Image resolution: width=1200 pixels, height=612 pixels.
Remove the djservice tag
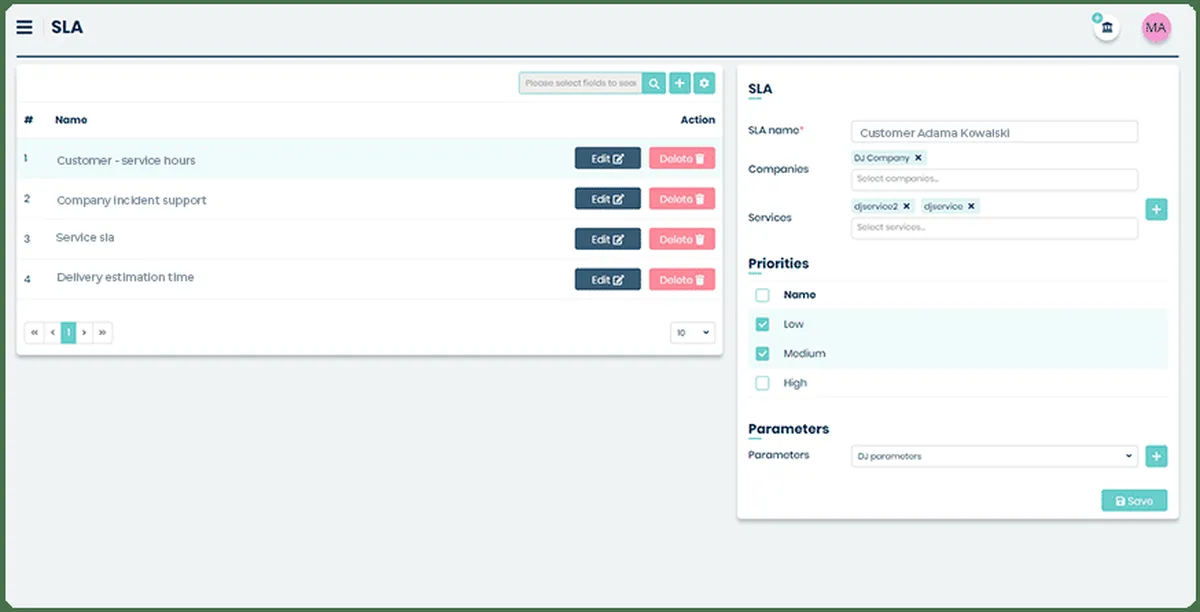[x=971, y=206]
